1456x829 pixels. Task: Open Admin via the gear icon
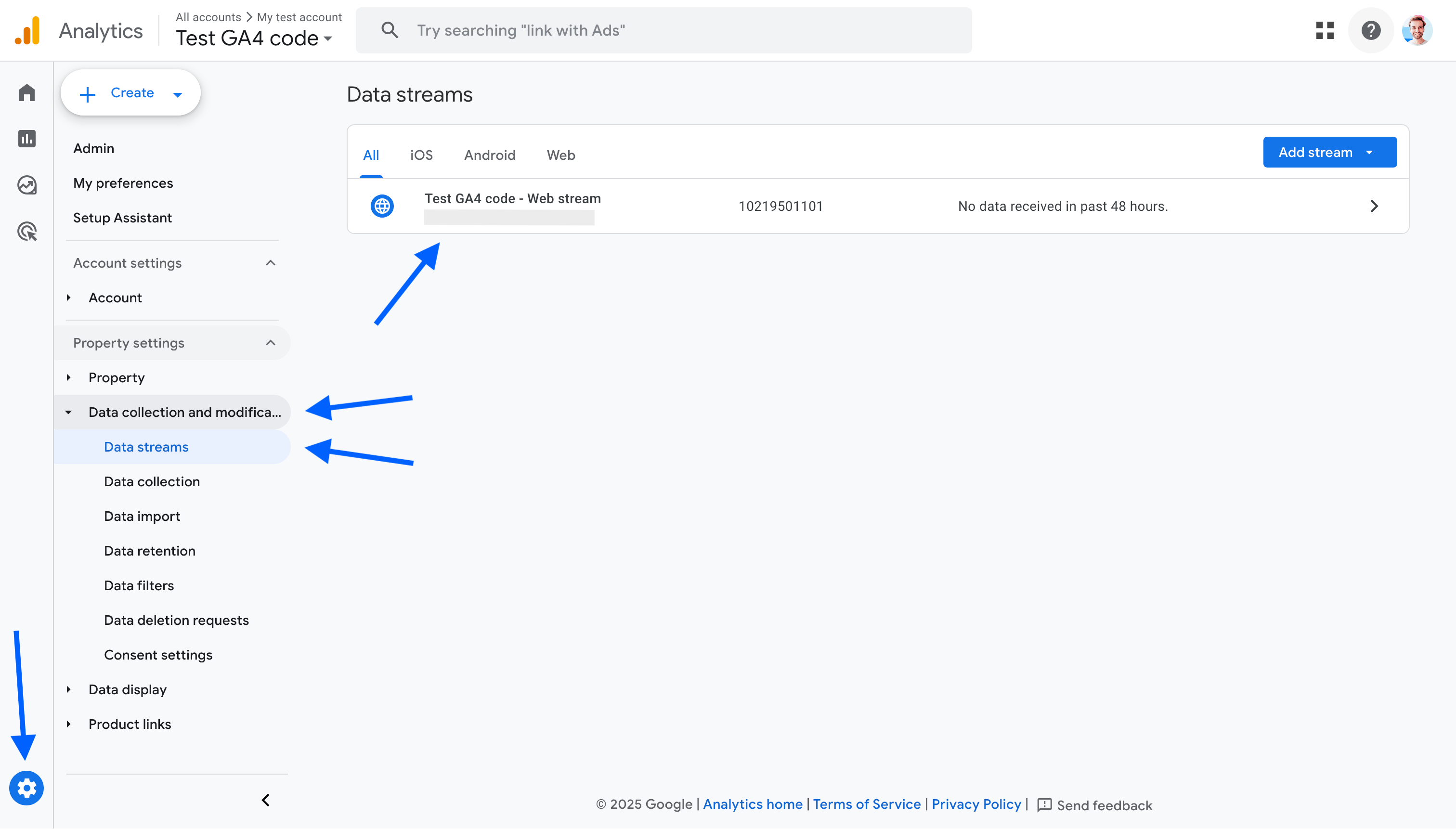pos(26,788)
